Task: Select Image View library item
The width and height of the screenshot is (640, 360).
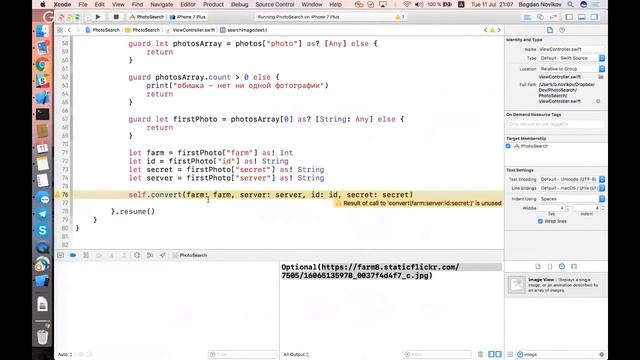Action: click(x=556, y=285)
